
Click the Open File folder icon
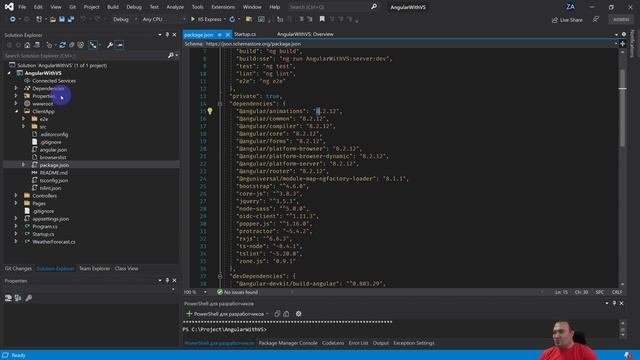point(53,19)
